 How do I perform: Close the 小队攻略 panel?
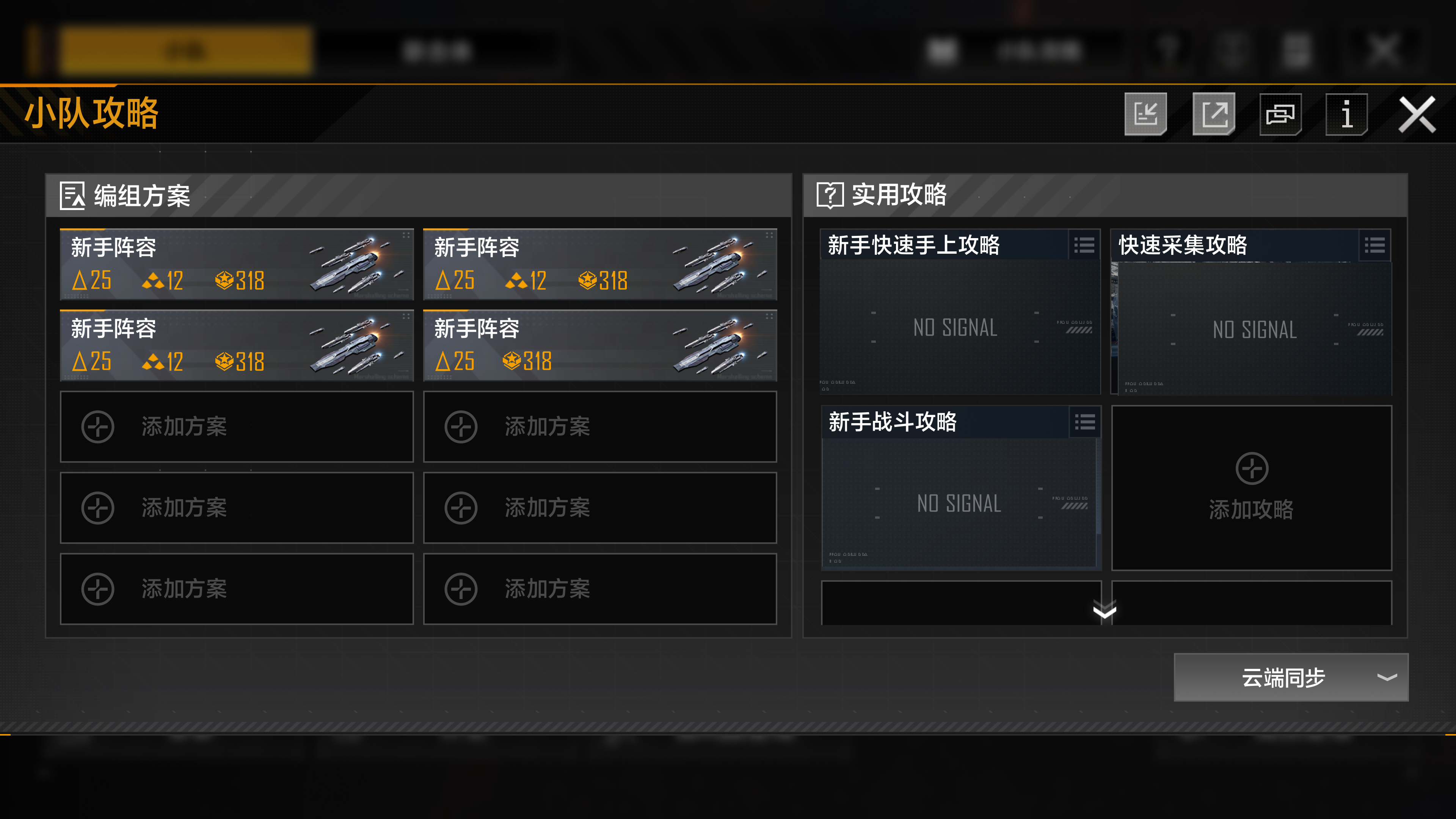click(x=1417, y=114)
